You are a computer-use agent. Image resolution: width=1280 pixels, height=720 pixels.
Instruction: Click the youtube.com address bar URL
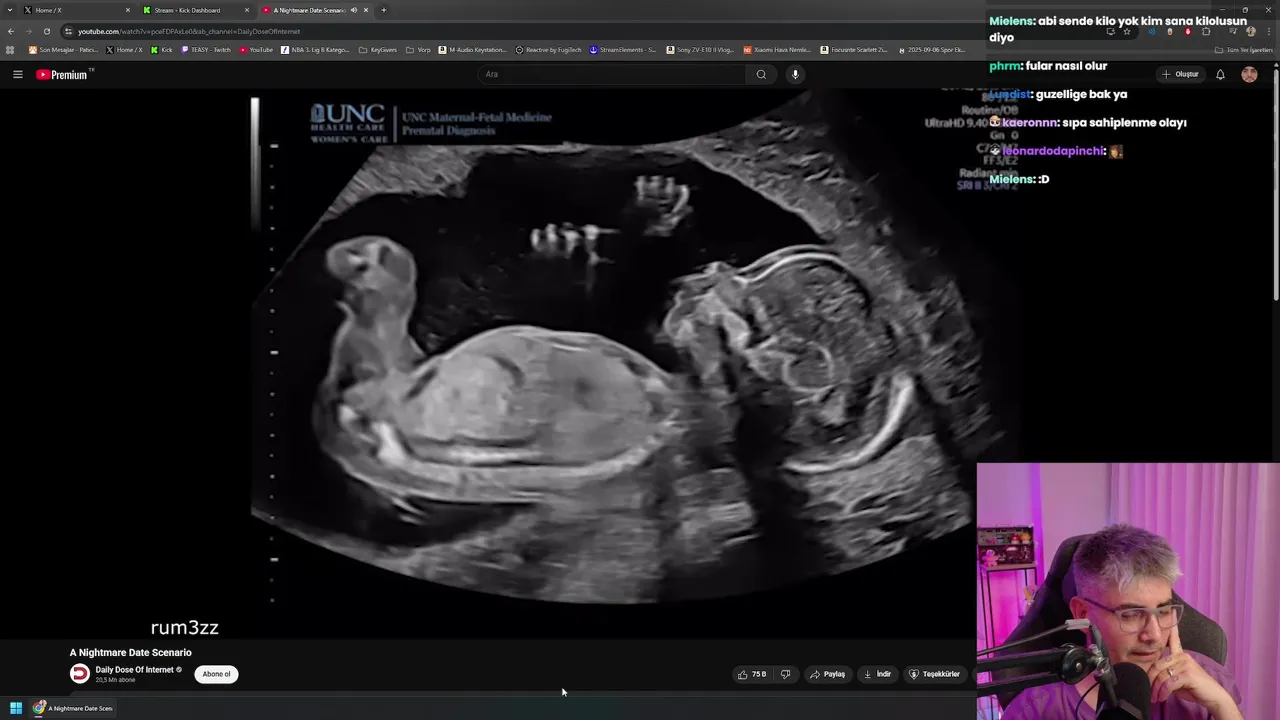pyautogui.click(x=189, y=31)
